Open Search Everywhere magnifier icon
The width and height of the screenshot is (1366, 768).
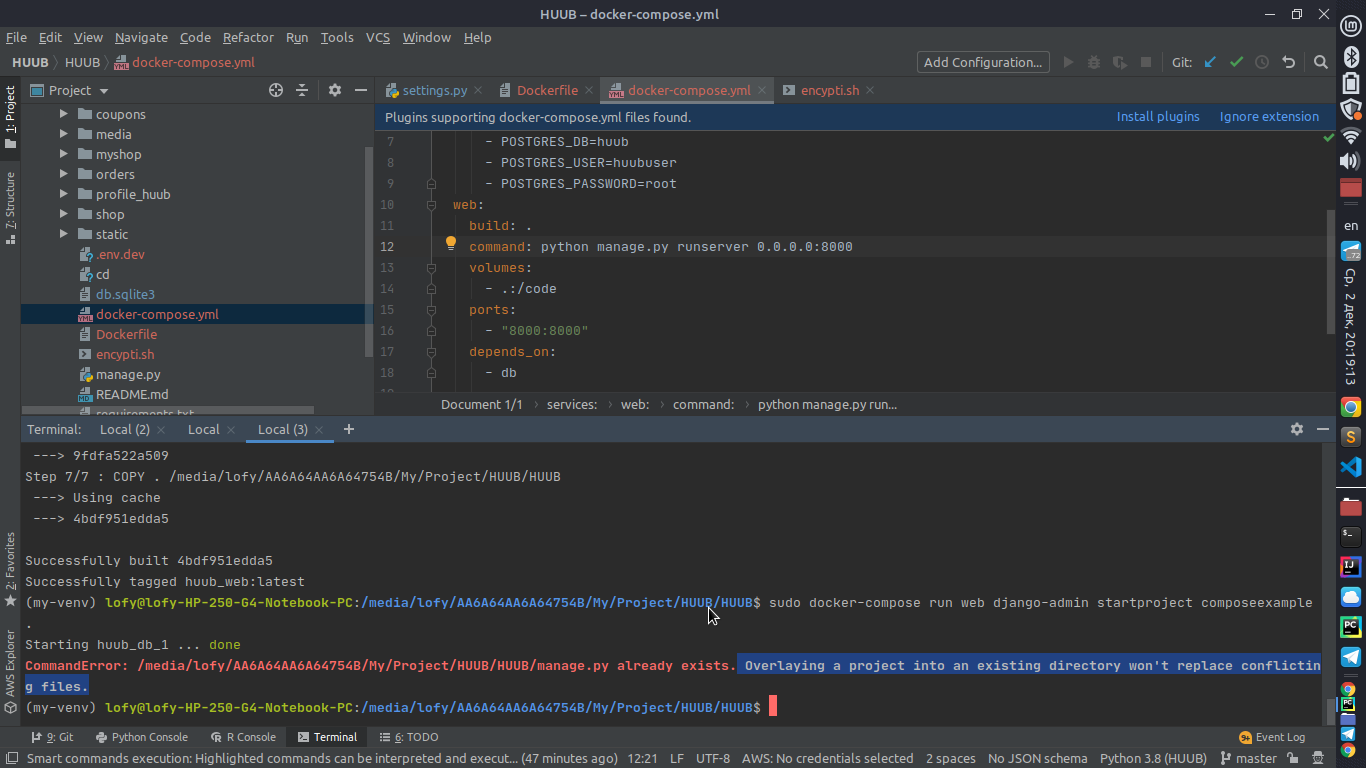pos(1320,62)
